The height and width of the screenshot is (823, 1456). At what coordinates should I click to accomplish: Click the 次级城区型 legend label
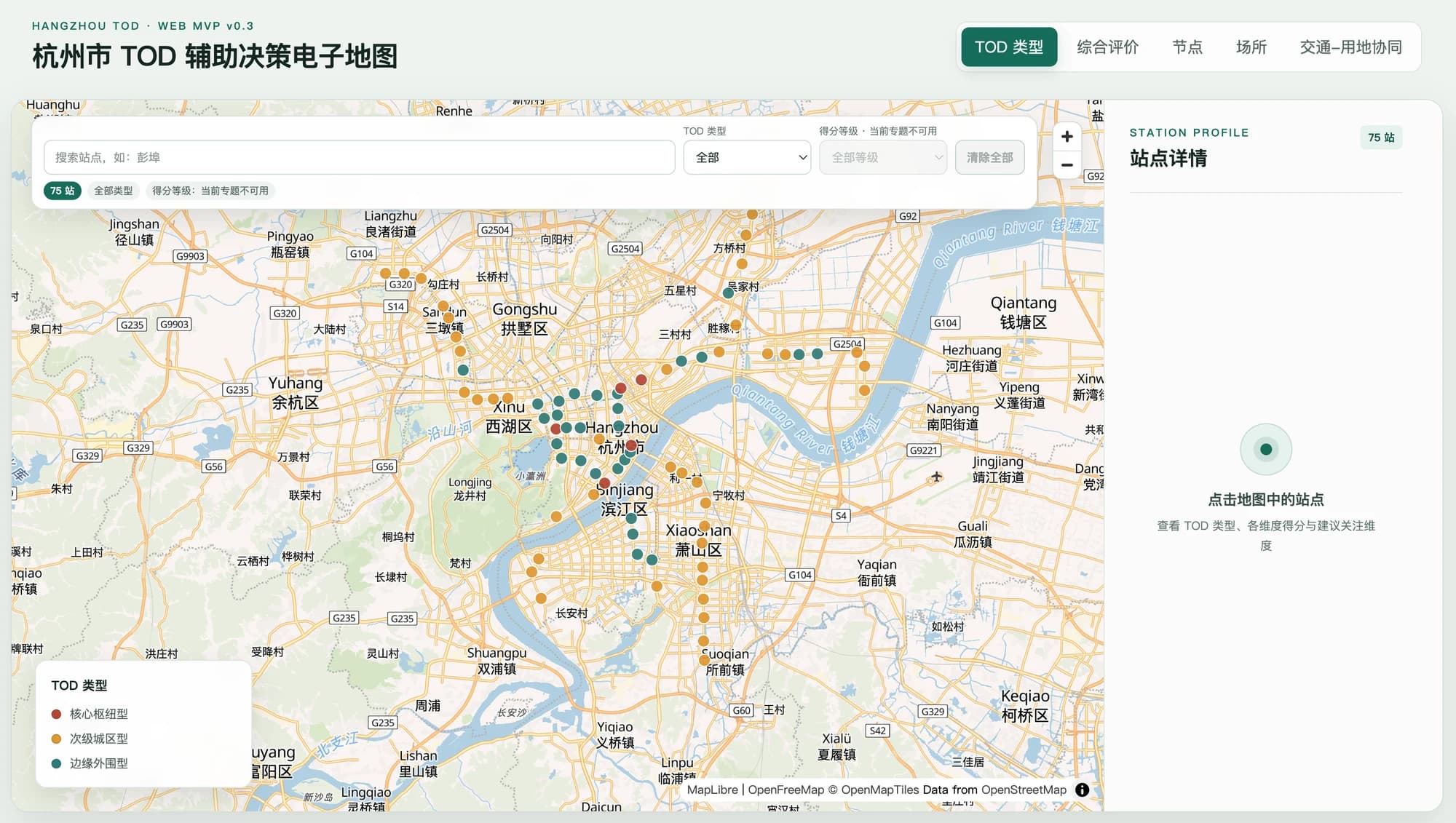tap(99, 739)
